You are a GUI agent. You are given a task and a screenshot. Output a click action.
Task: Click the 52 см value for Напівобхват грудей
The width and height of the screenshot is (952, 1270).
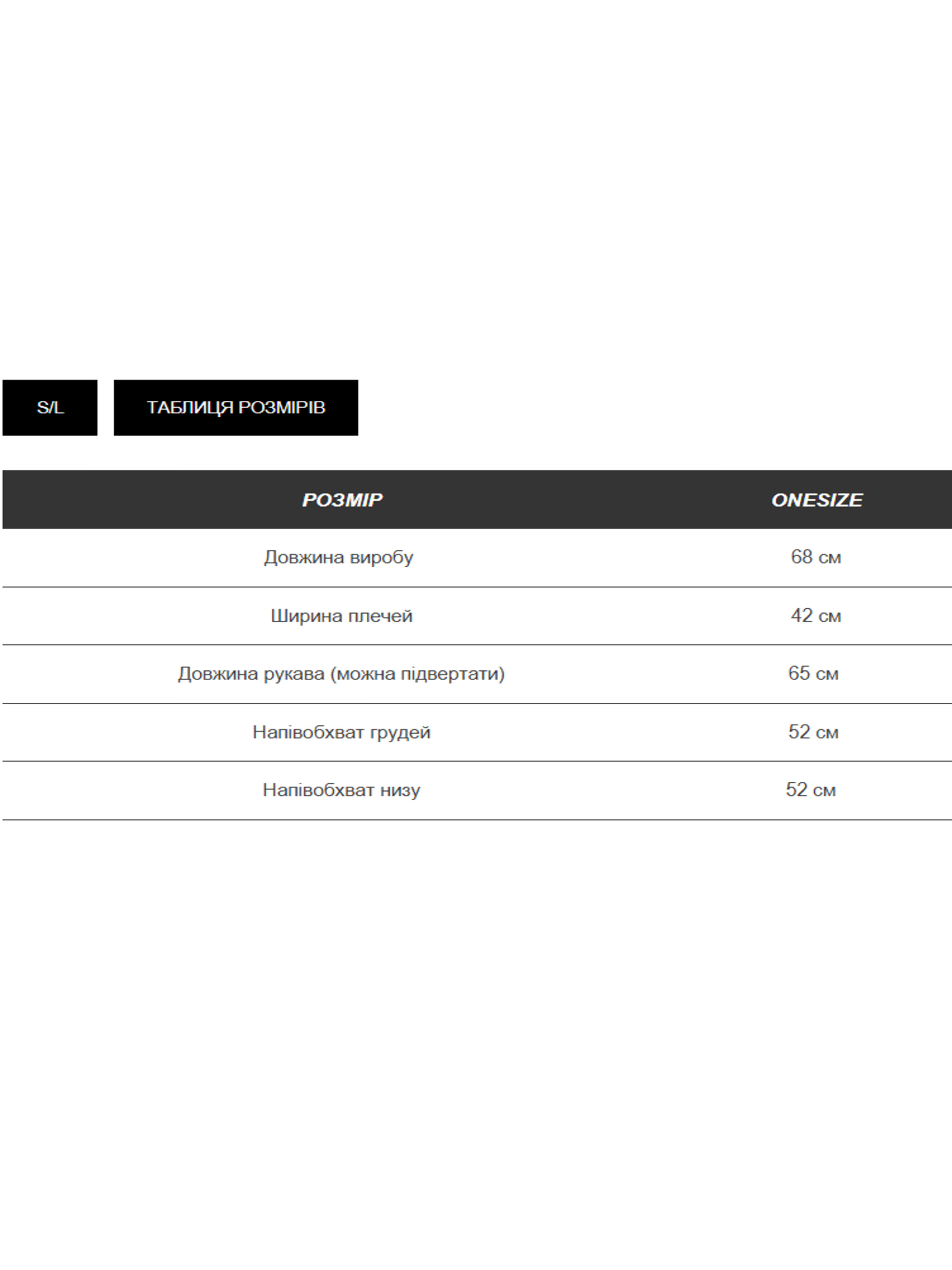pyautogui.click(x=813, y=731)
